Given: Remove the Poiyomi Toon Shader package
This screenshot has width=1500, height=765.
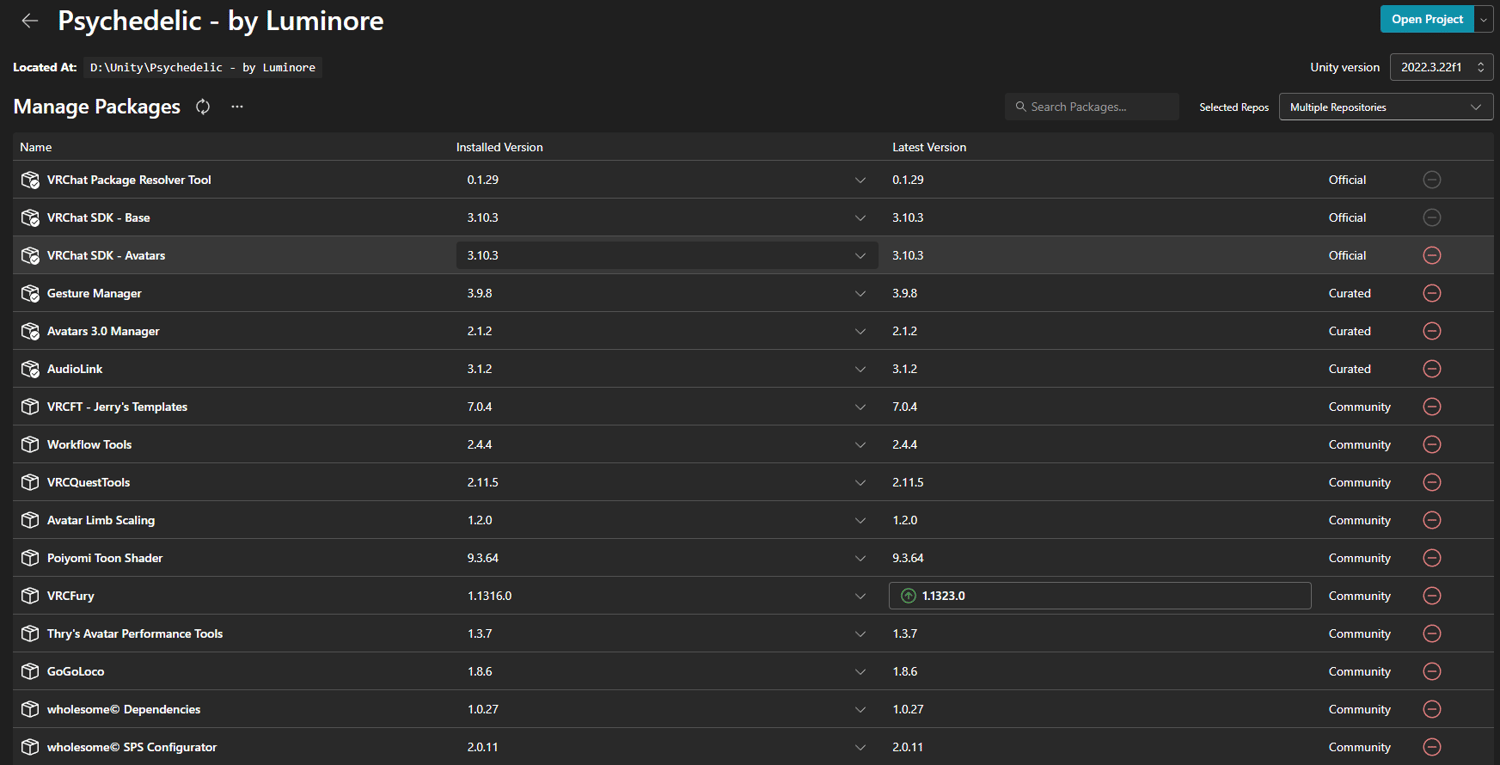Looking at the screenshot, I should click(x=1431, y=558).
